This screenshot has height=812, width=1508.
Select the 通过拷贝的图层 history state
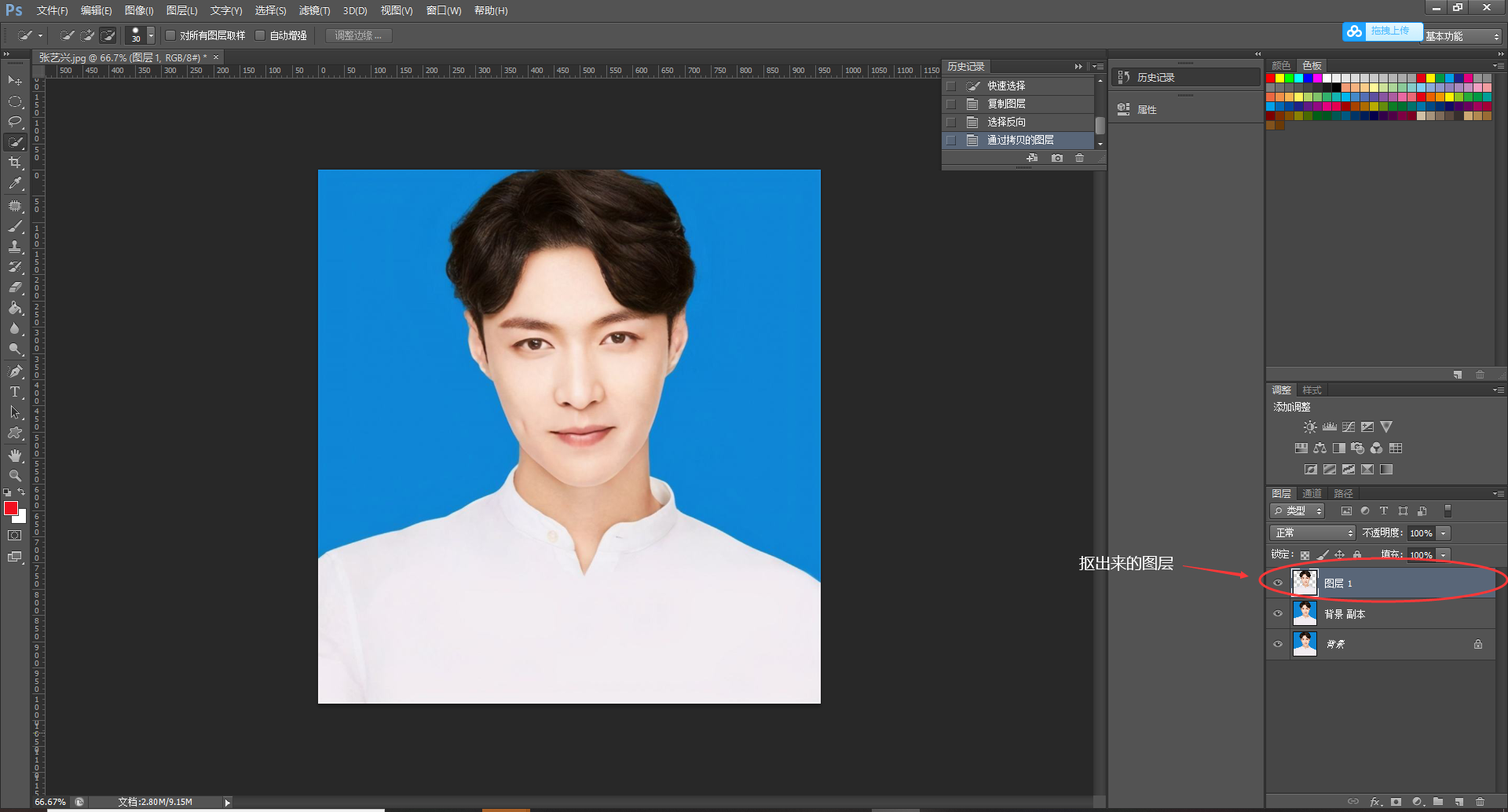(1021, 140)
